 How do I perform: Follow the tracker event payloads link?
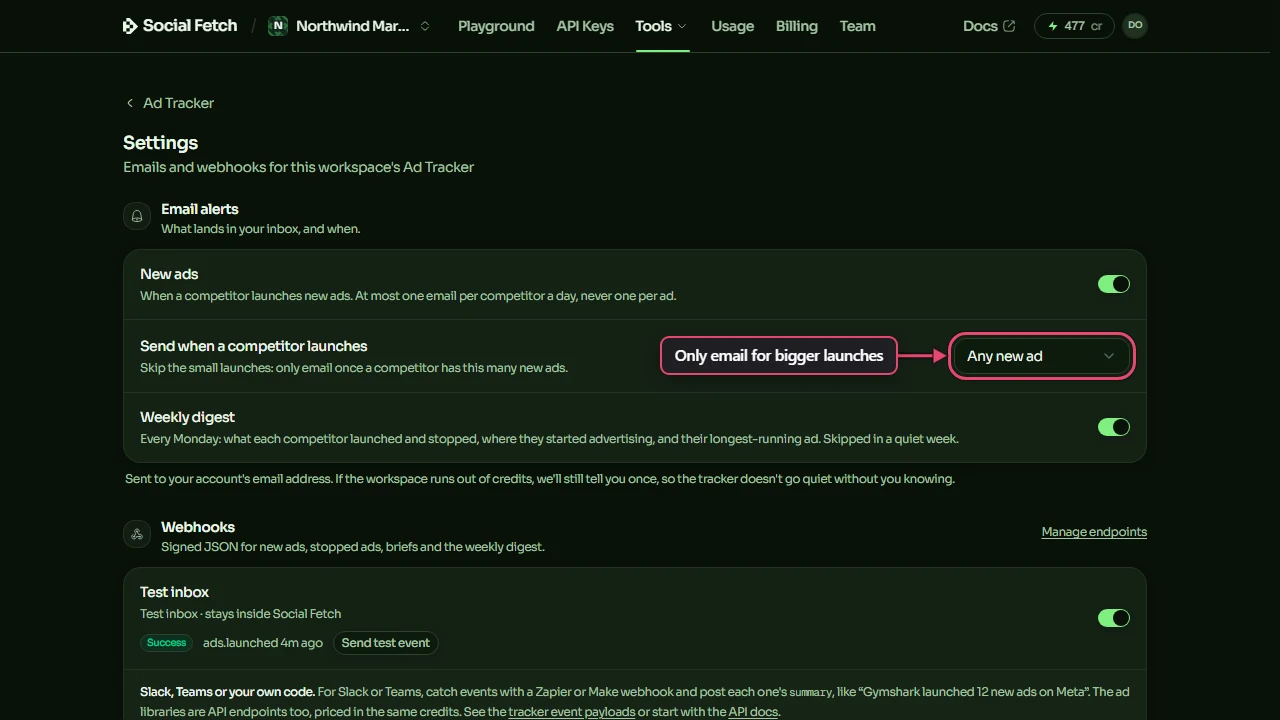click(572, 712)
